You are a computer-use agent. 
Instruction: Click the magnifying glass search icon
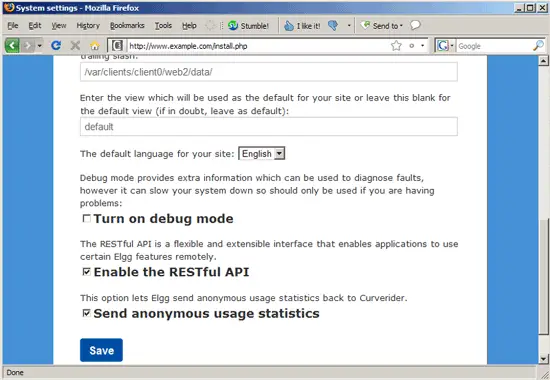click(538, 45)
